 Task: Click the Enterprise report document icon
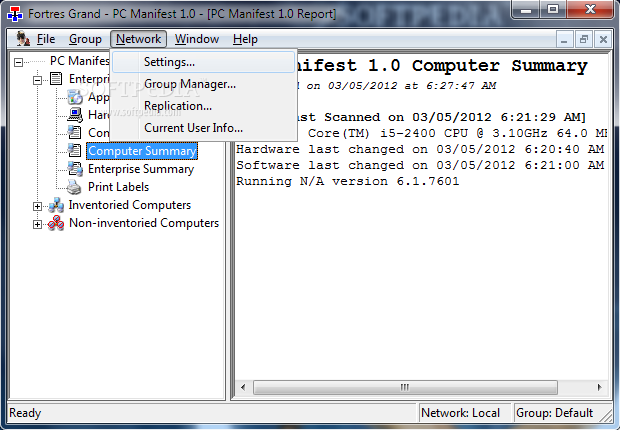[56, 79]
